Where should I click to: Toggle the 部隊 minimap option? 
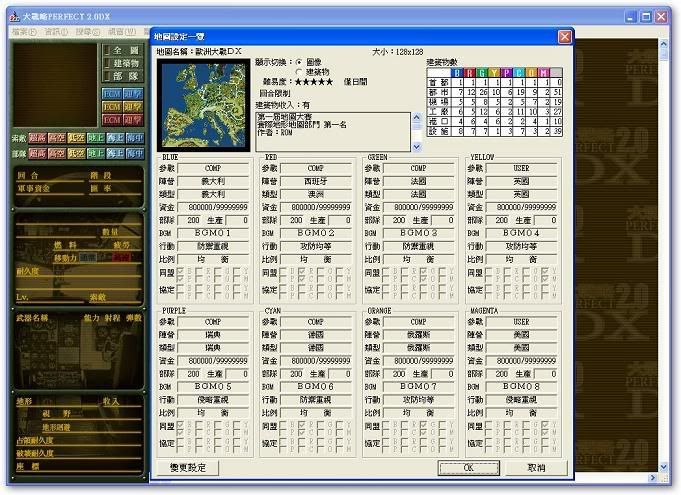point(122,76)
